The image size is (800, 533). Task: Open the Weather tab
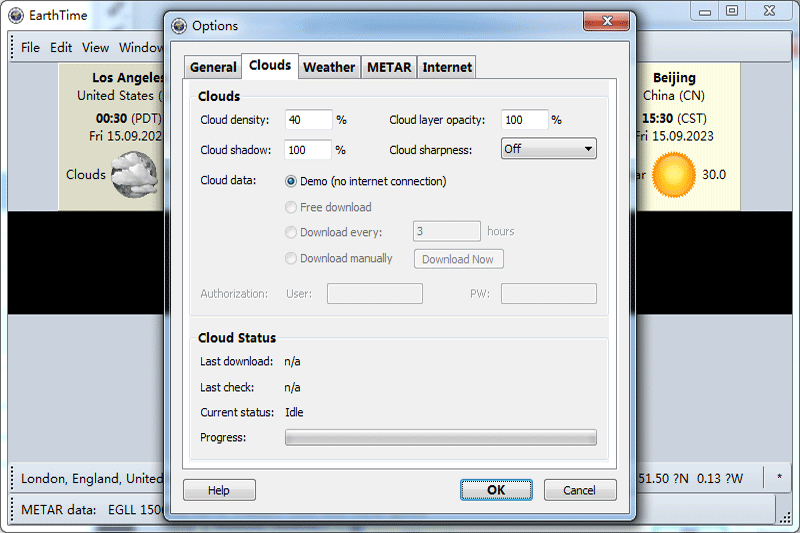click(329, 67)
